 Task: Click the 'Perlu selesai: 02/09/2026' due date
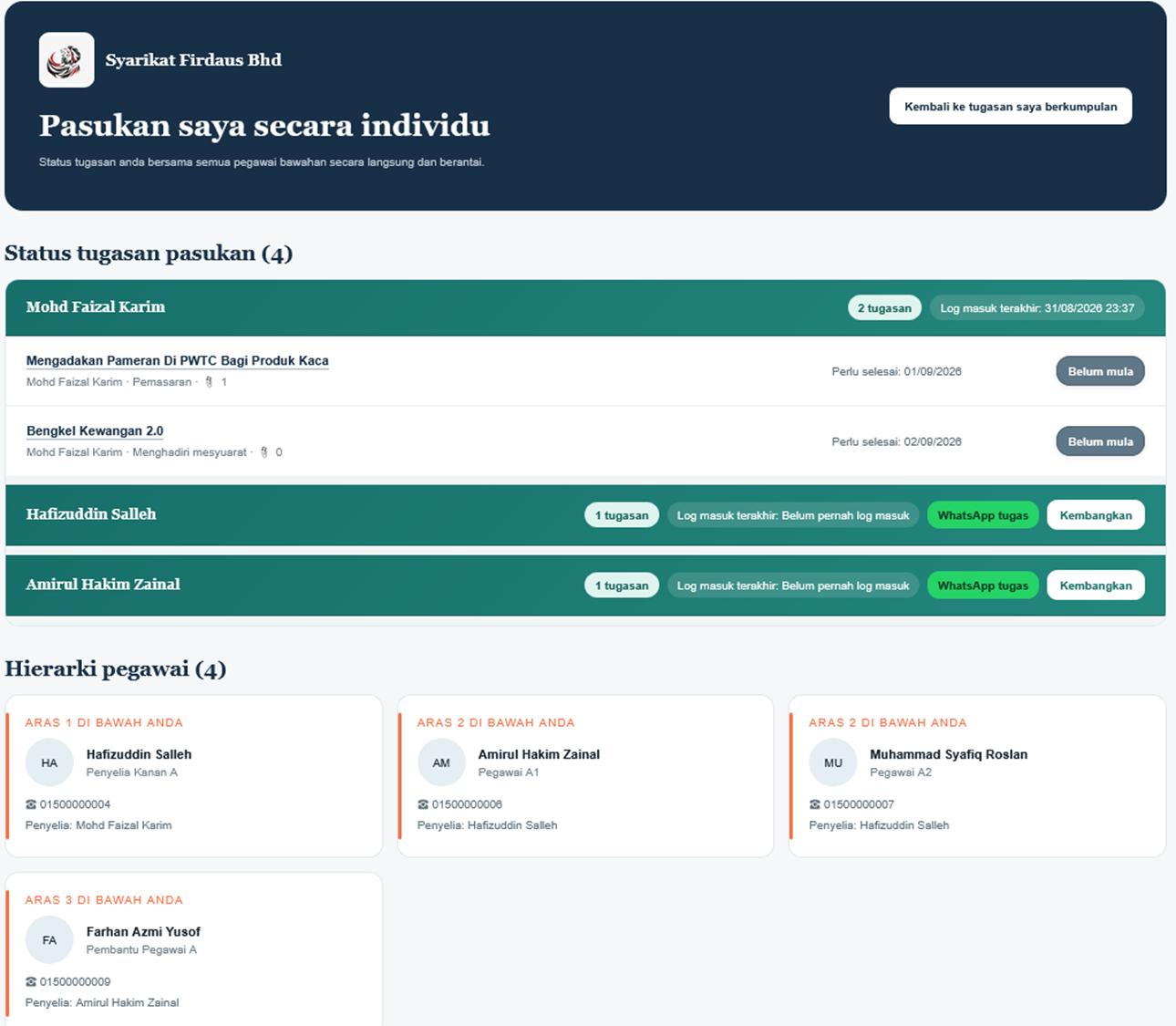click(896, 441)
